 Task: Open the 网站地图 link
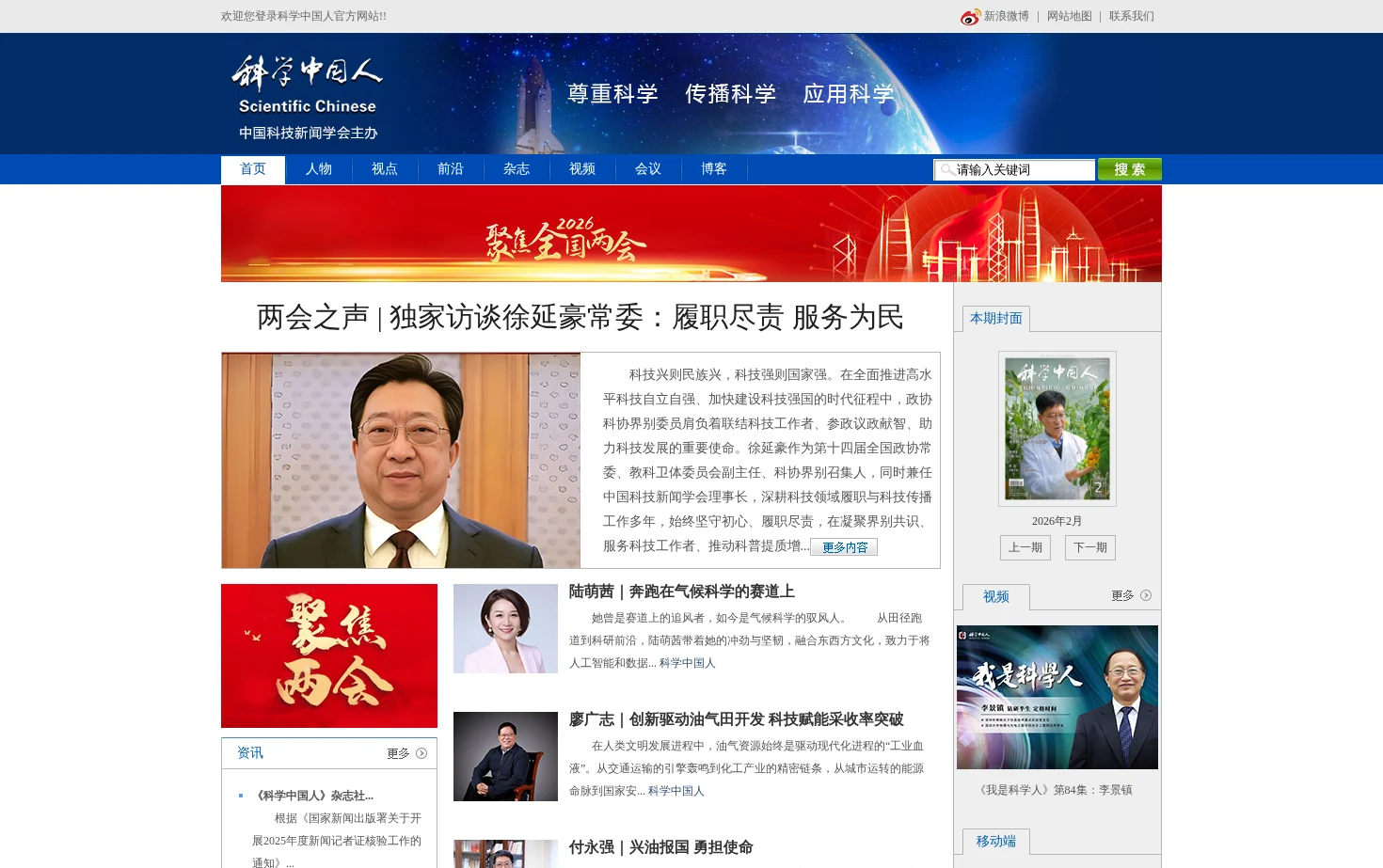tap(1070, 16)
